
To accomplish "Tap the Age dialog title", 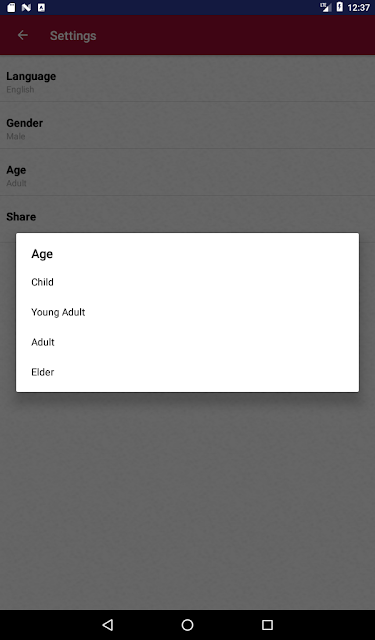I will point(42,254).
